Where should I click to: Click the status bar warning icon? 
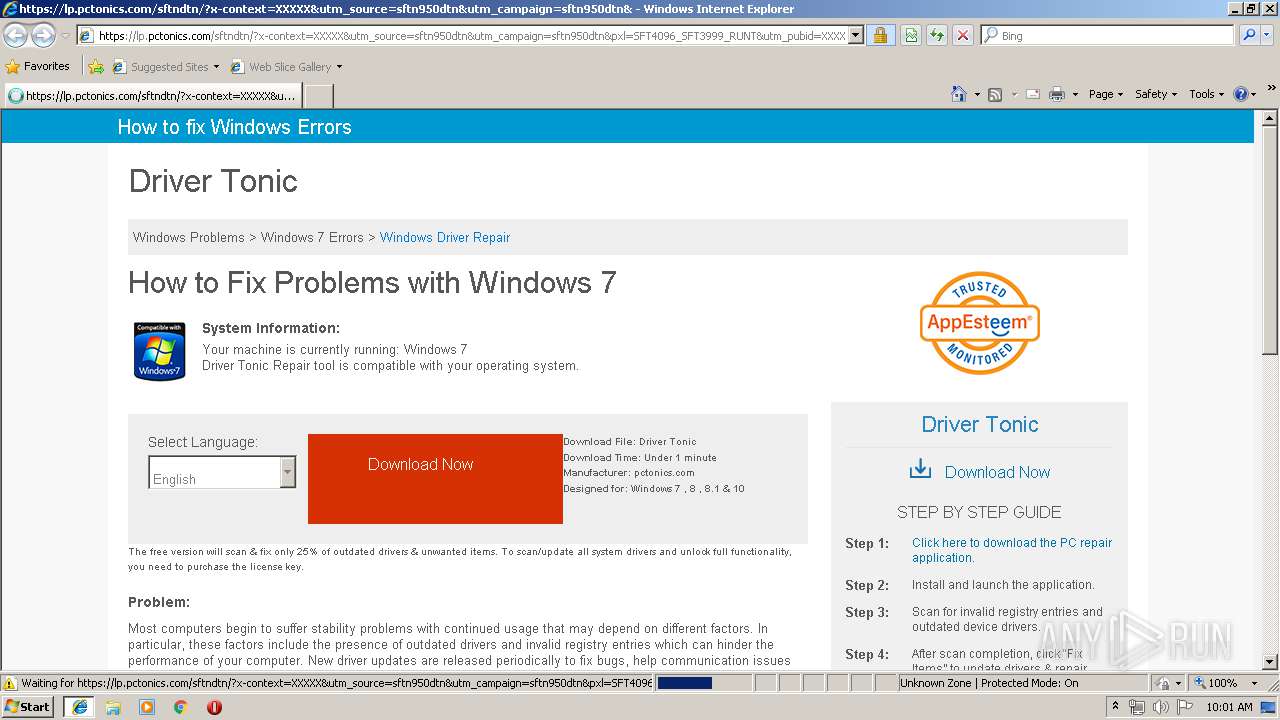(10, 683)
